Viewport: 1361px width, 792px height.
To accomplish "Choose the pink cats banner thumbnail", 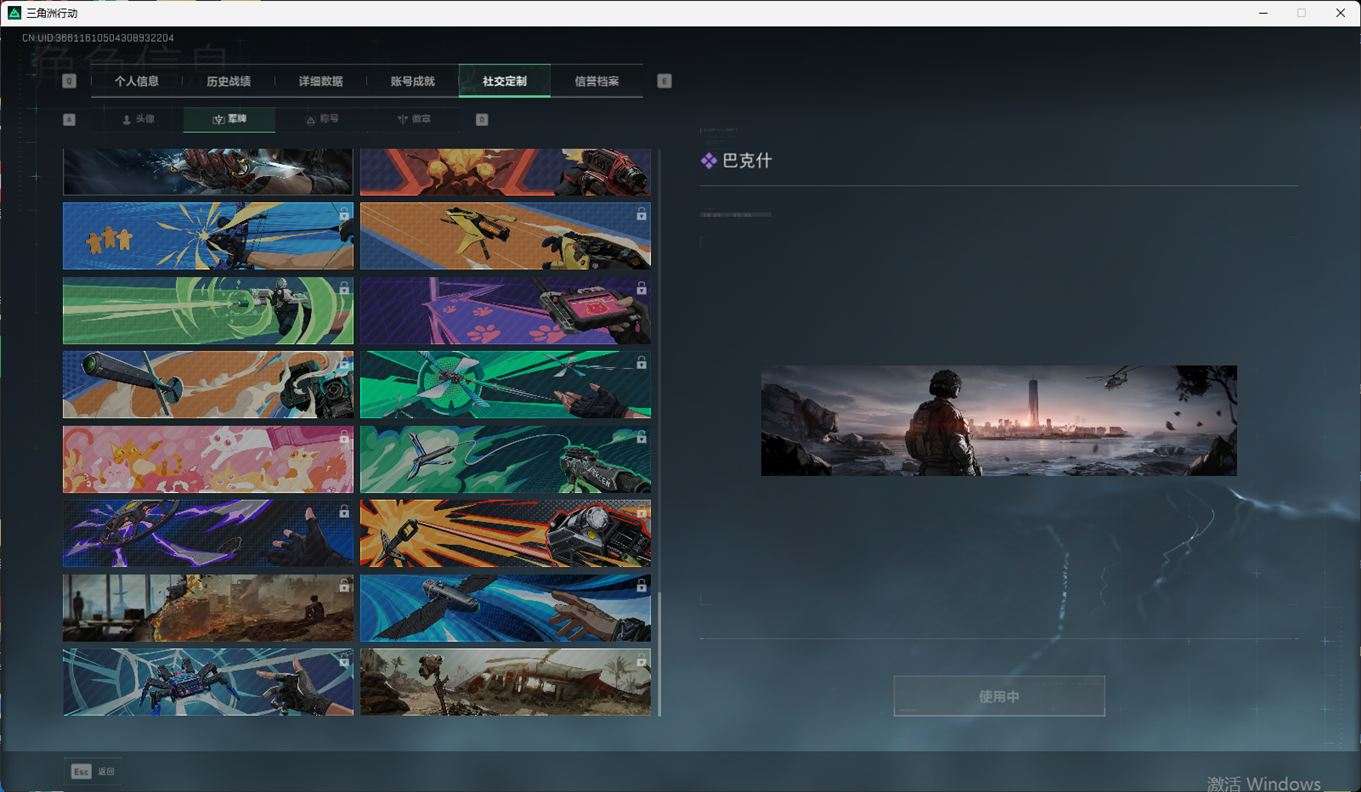I will (208, 459).
